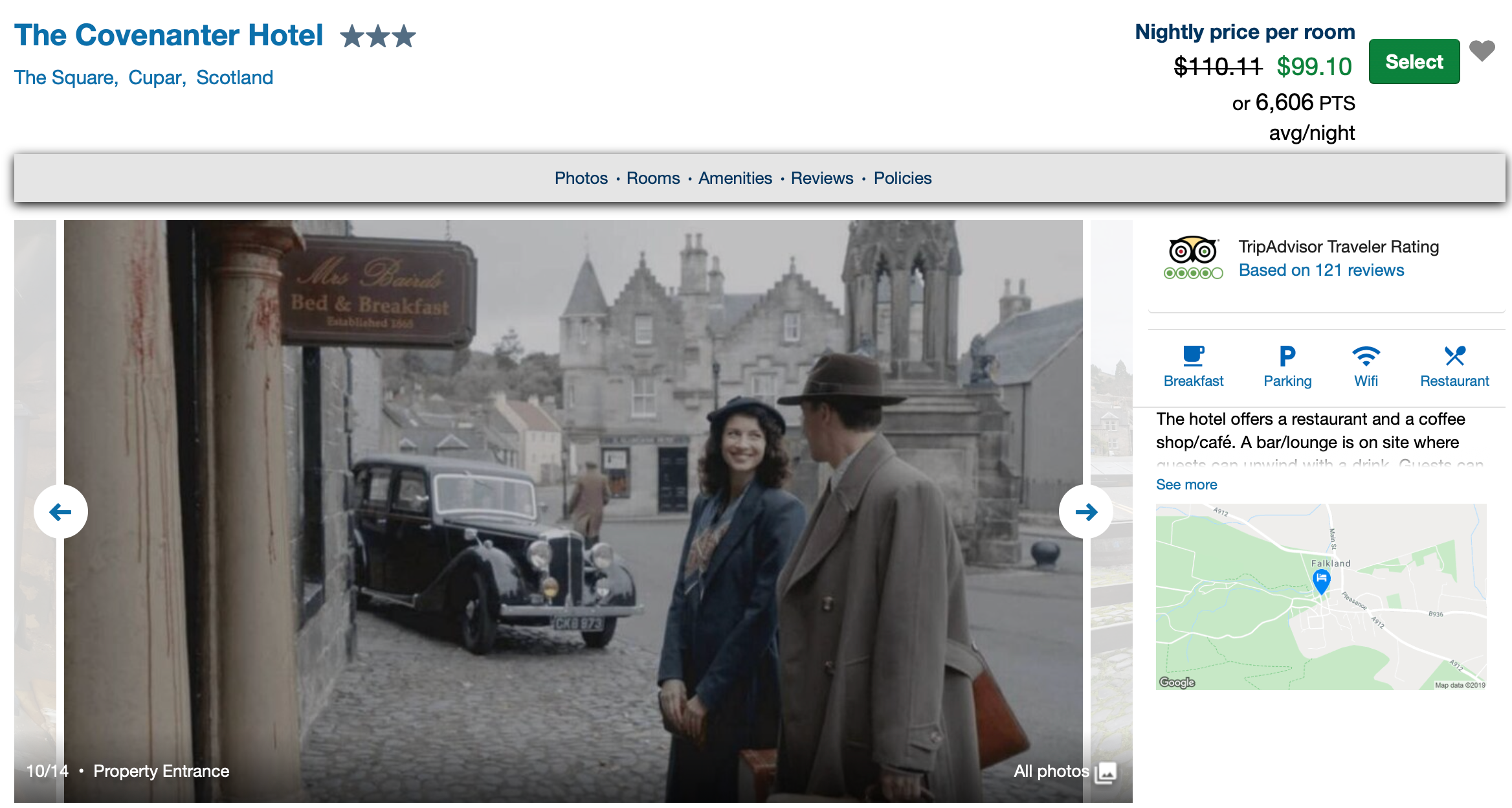Click the TripAdvisor green rating bubbles
This screenshot has width=1512, height=808.
[1193, 273]
